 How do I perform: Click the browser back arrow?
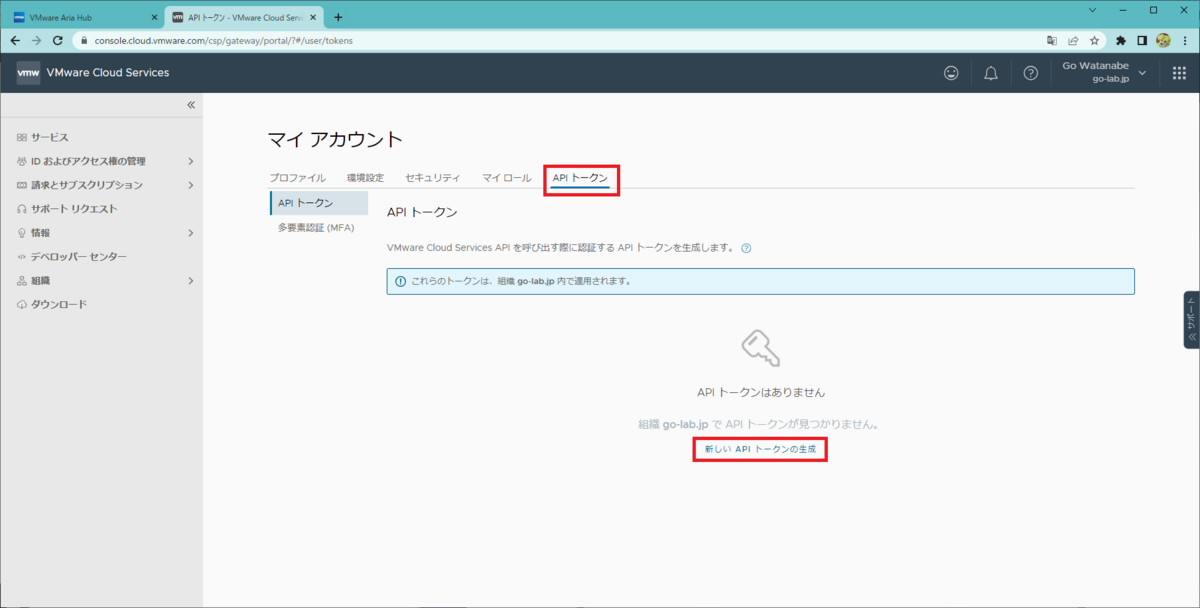(15, 41)
